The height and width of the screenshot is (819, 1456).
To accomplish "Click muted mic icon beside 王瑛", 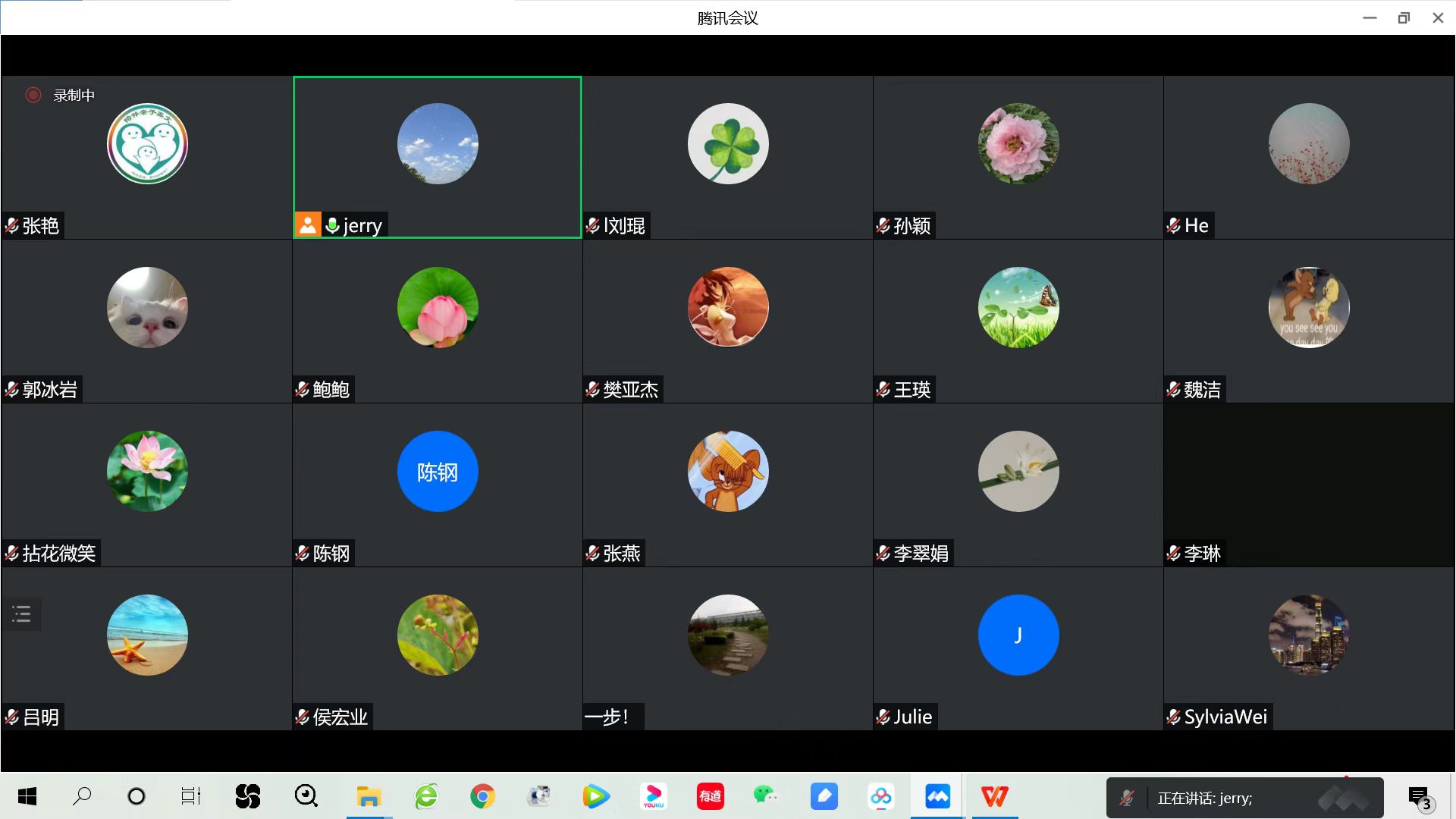I will point(883,390).
